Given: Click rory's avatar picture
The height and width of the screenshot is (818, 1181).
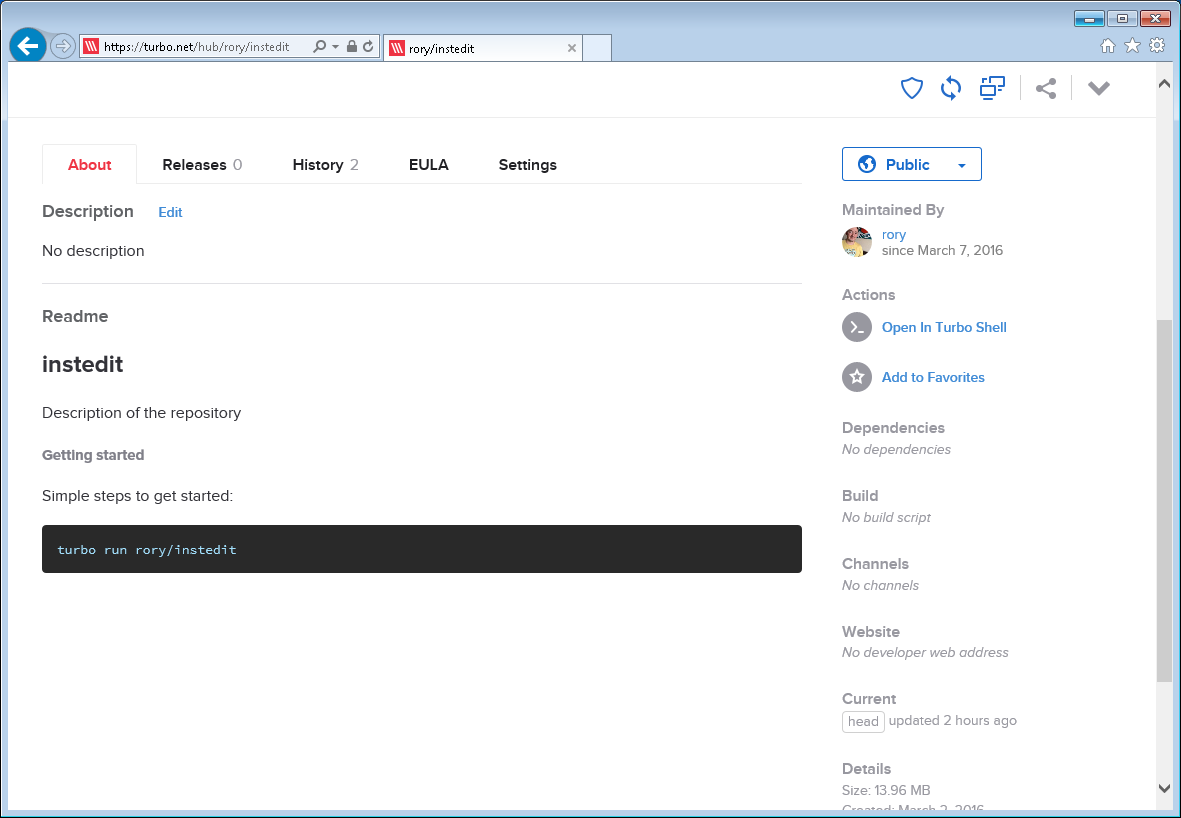Looking at the screenshot, I should coord(856,242).
